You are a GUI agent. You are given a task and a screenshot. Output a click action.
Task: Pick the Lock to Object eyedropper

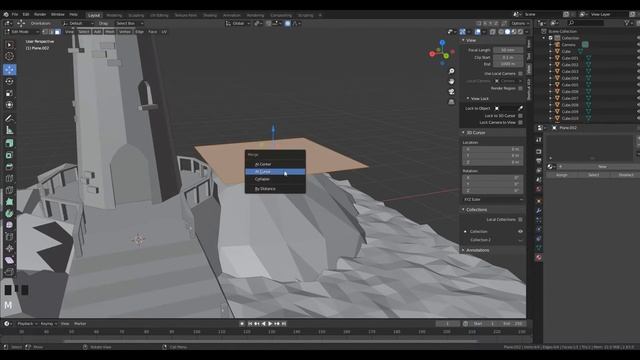click(x=520, y=108)
